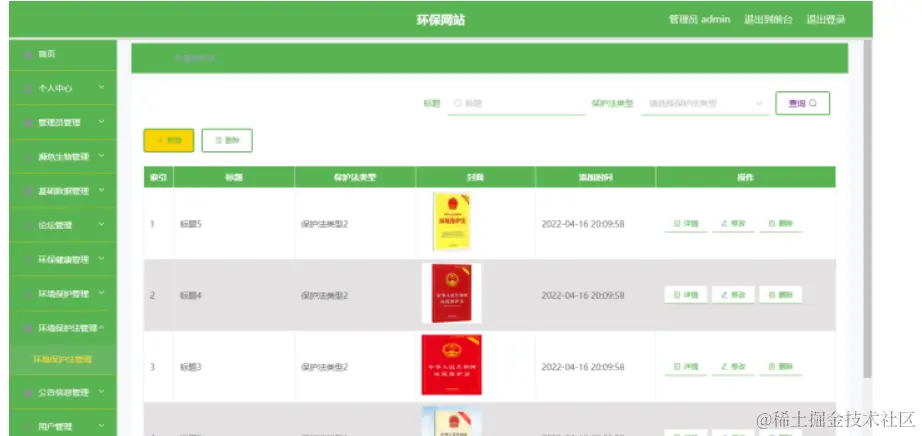Click 删除 for row 标题3

pyautogui.click(x=780, y=367)
